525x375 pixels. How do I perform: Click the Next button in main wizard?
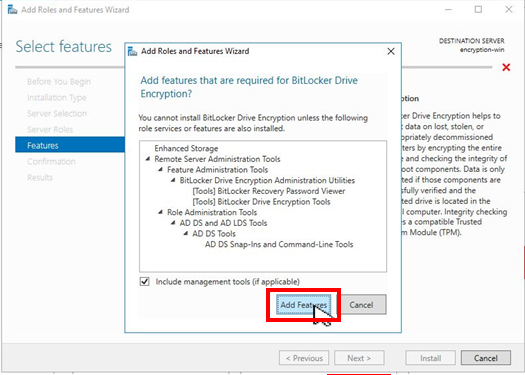(359, 358)
